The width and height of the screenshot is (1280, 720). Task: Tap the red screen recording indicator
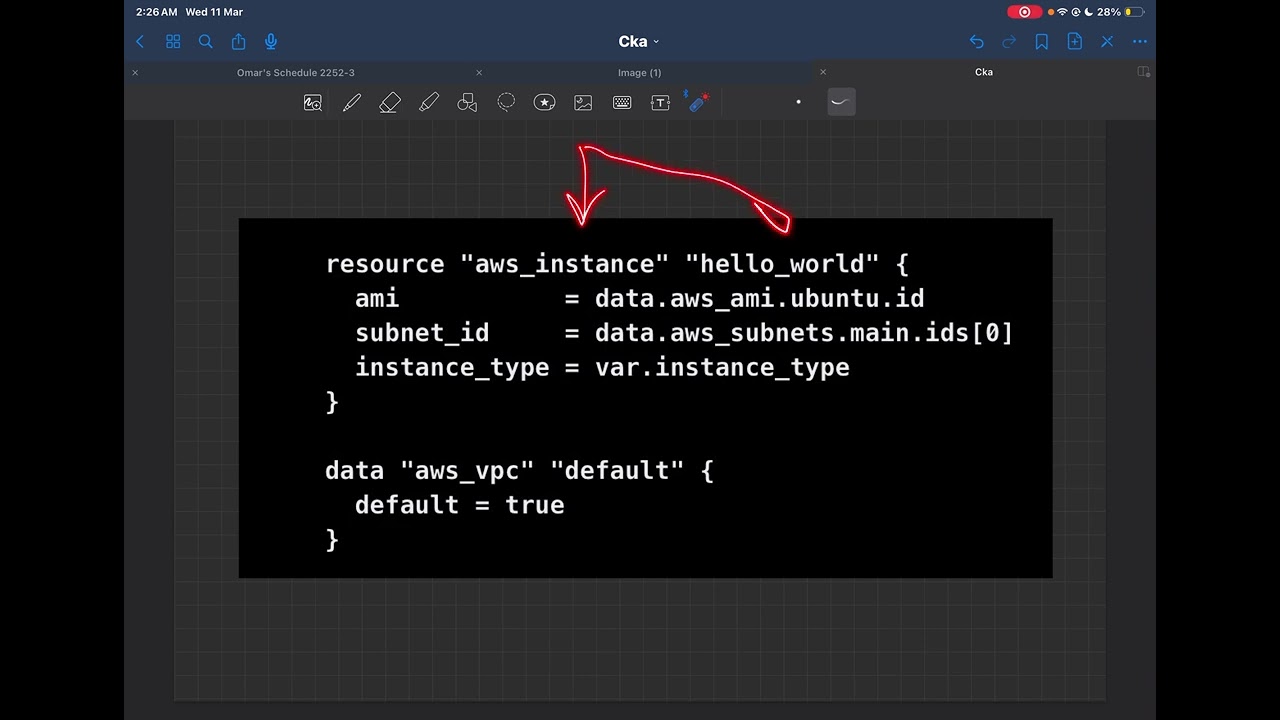[1024, 12]
